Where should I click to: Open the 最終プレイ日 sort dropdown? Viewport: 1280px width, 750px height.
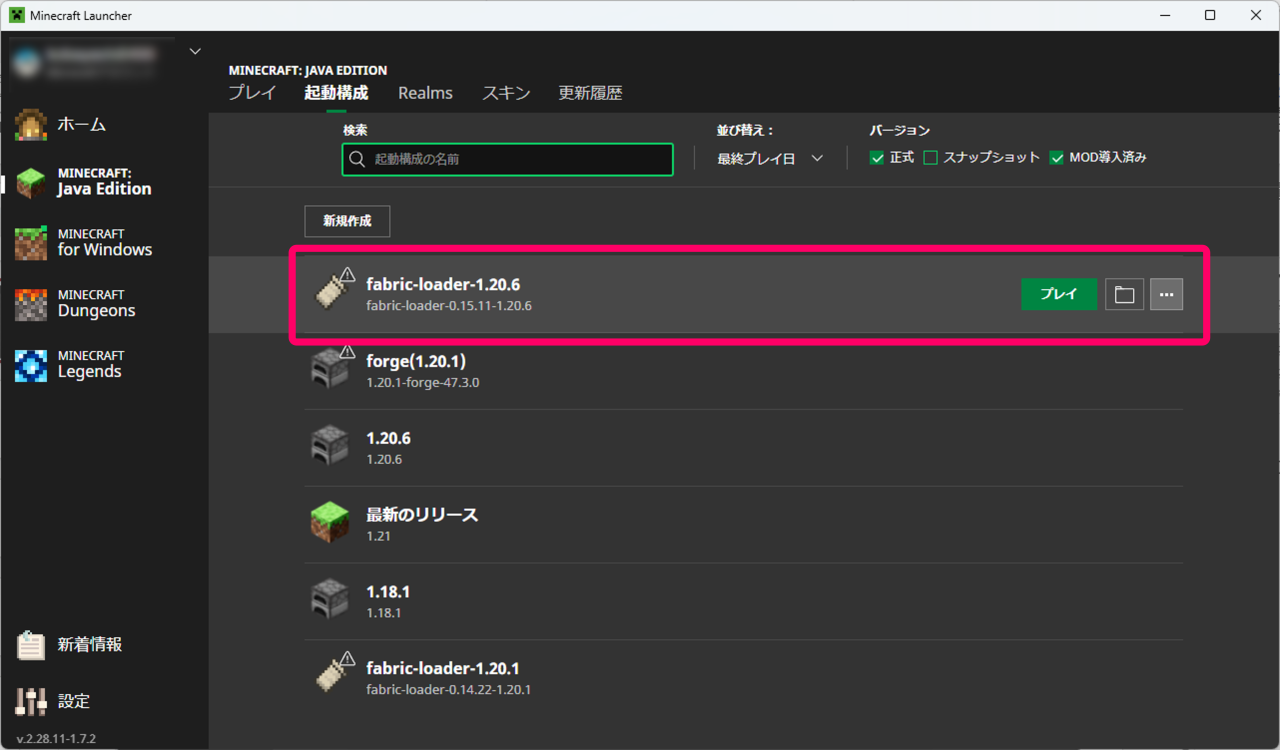(770, 158)
